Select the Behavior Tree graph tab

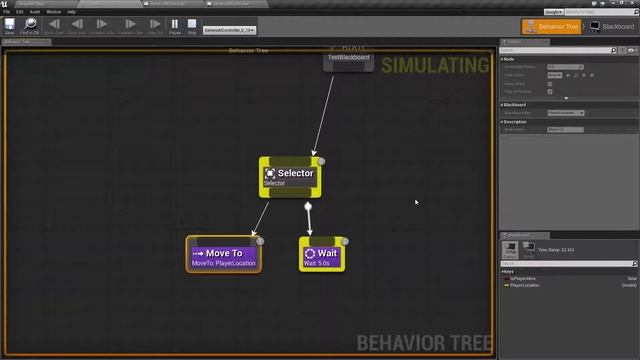(x=26, y=42)
